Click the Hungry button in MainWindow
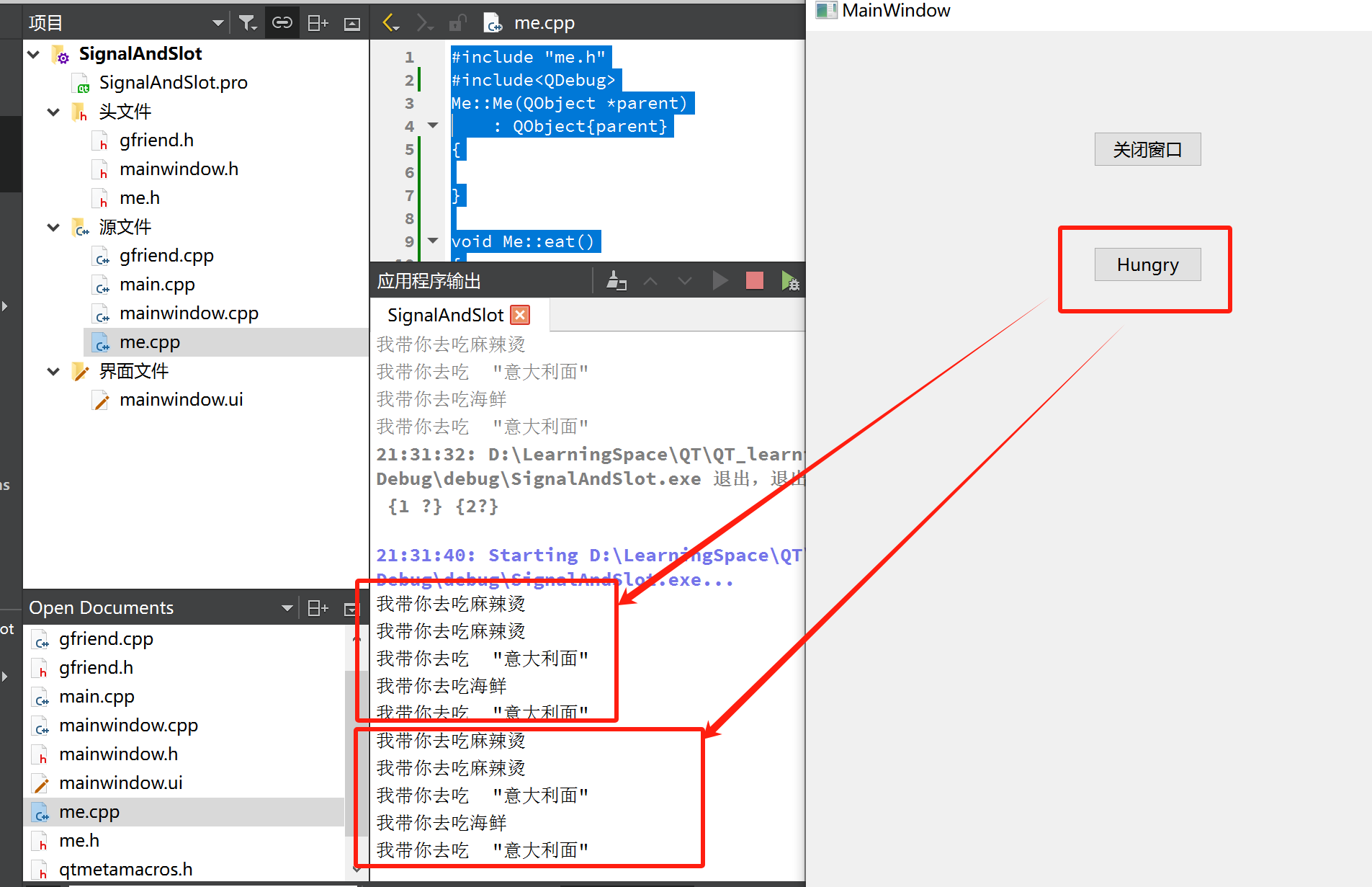Image resolution: width=1372 pixels, height=887 pixels. 1147,264
